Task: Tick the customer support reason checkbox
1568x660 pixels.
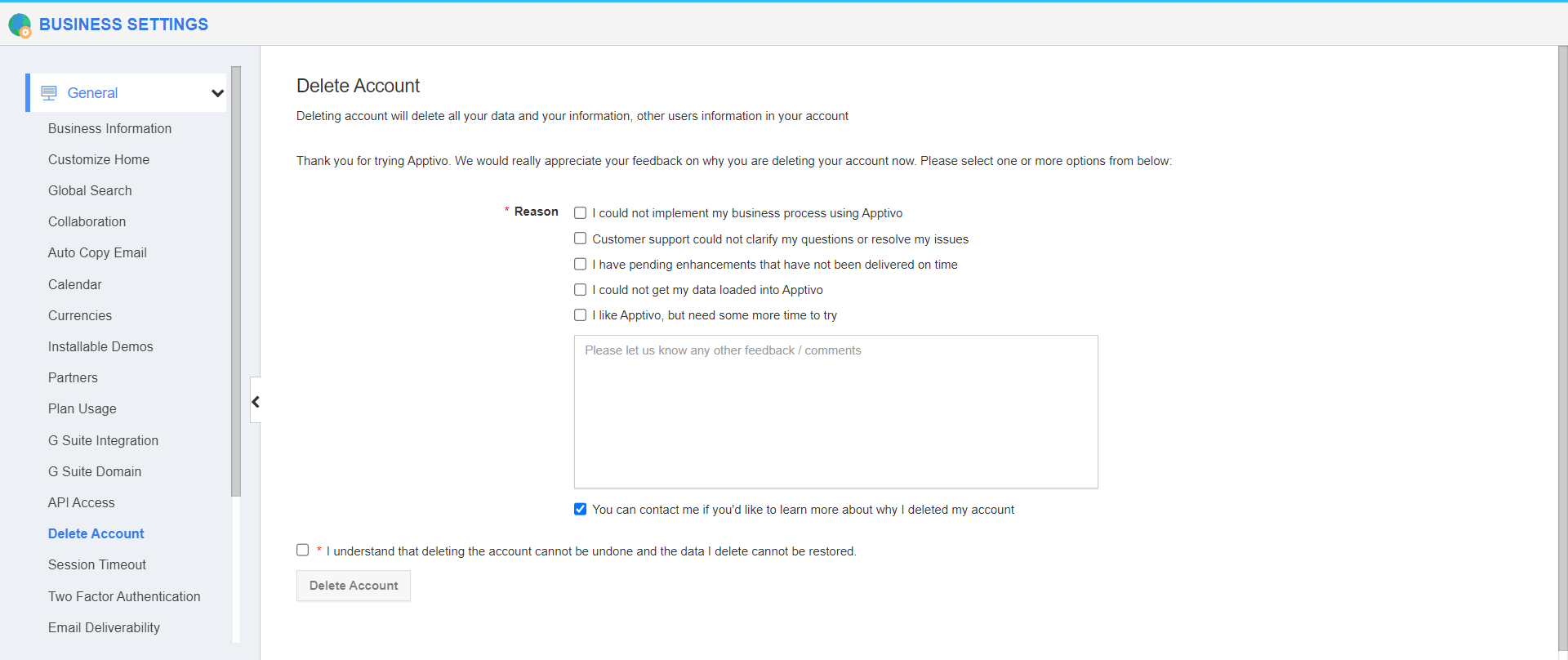Action: pos(580,239)
